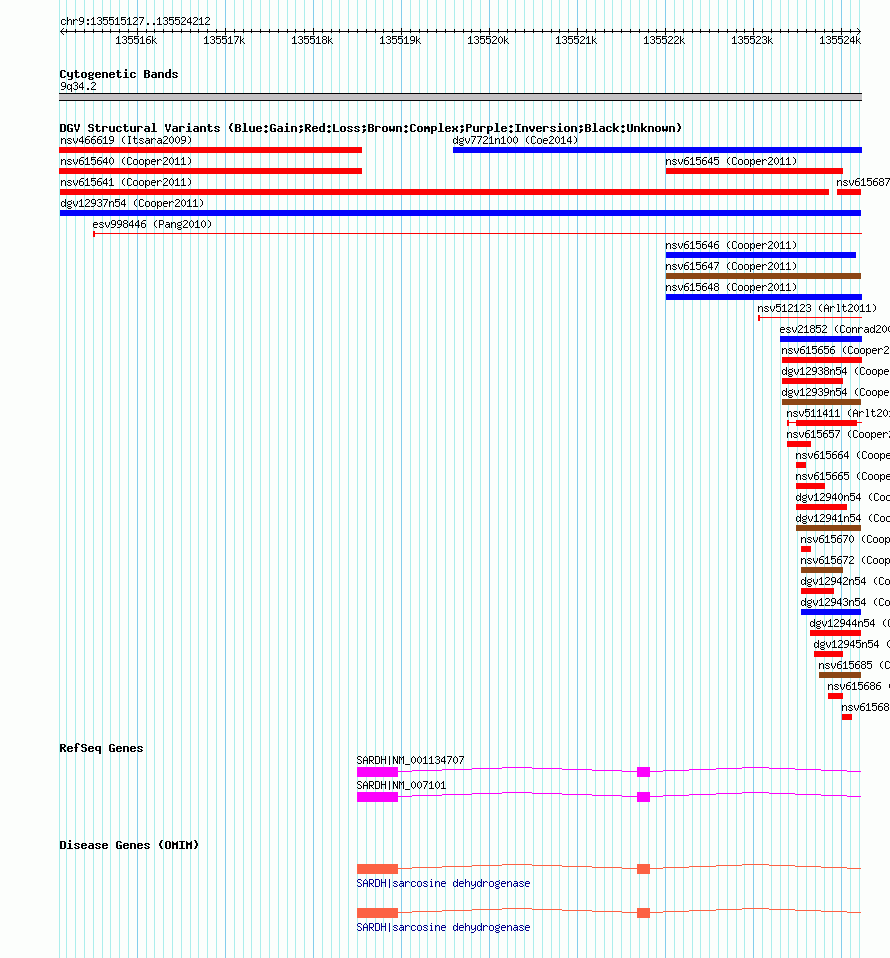Click the 135524k ruler position
This screenshot has width=890, height=958.
point(840,40)
